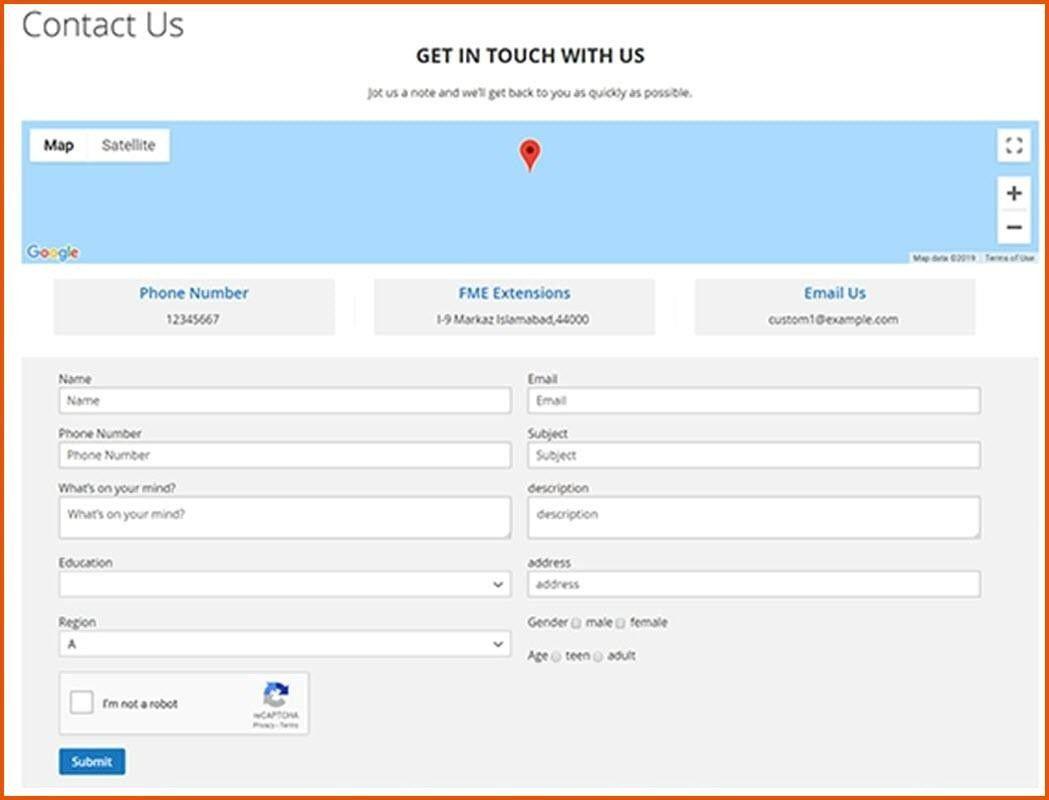The image size is (1049, 800).
Task: Click the What's on your mind textarea
Action: pyautogui.click(x=284, y=517)
